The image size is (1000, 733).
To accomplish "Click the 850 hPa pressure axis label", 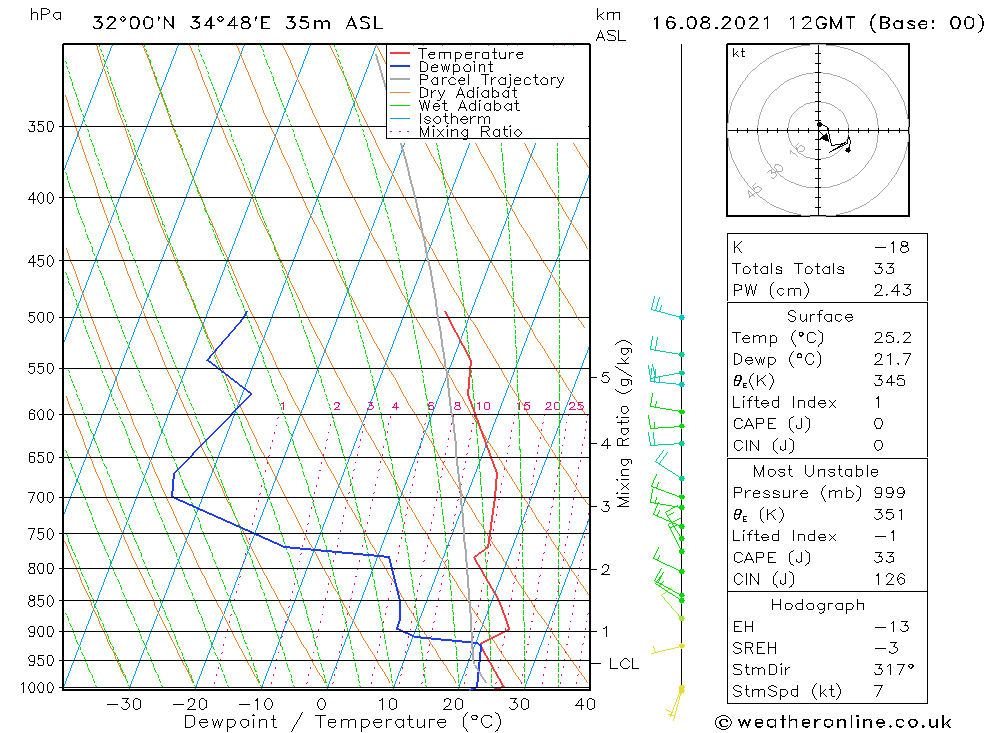I will tap(41, 601).
